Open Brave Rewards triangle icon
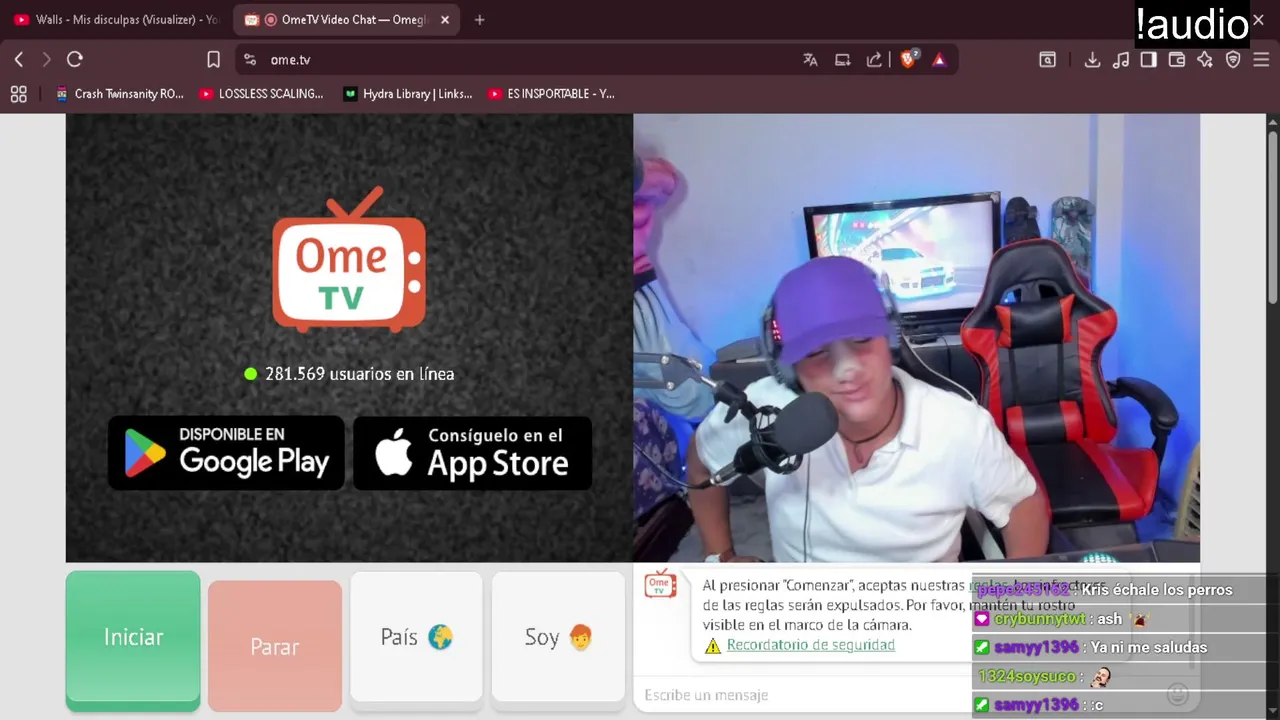The image size is (1280, 720). pos(939,60)
